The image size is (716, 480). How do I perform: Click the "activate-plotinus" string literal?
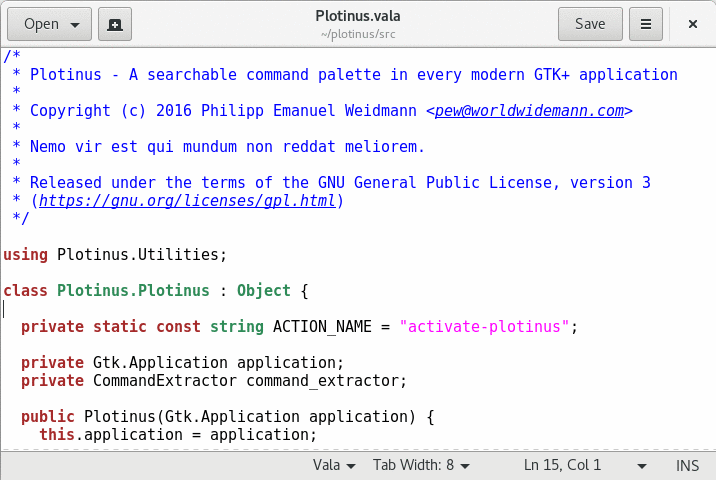484,327
